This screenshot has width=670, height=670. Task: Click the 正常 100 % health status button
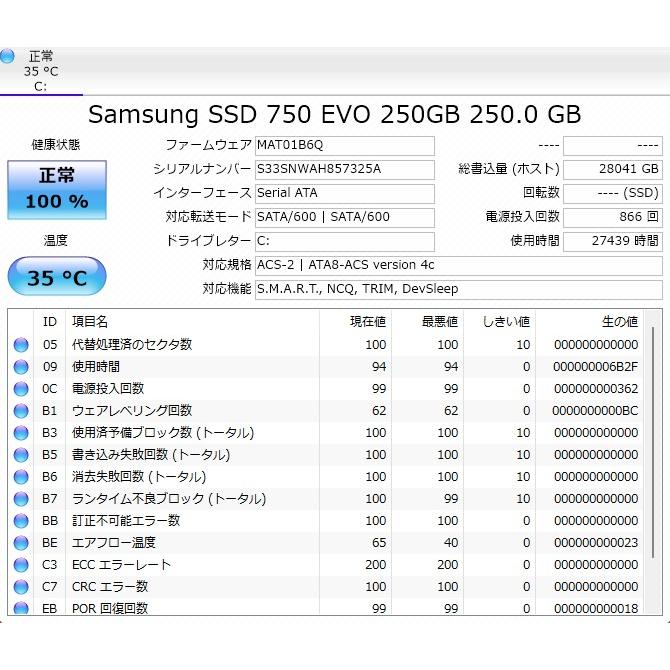(x=57, y=190)
